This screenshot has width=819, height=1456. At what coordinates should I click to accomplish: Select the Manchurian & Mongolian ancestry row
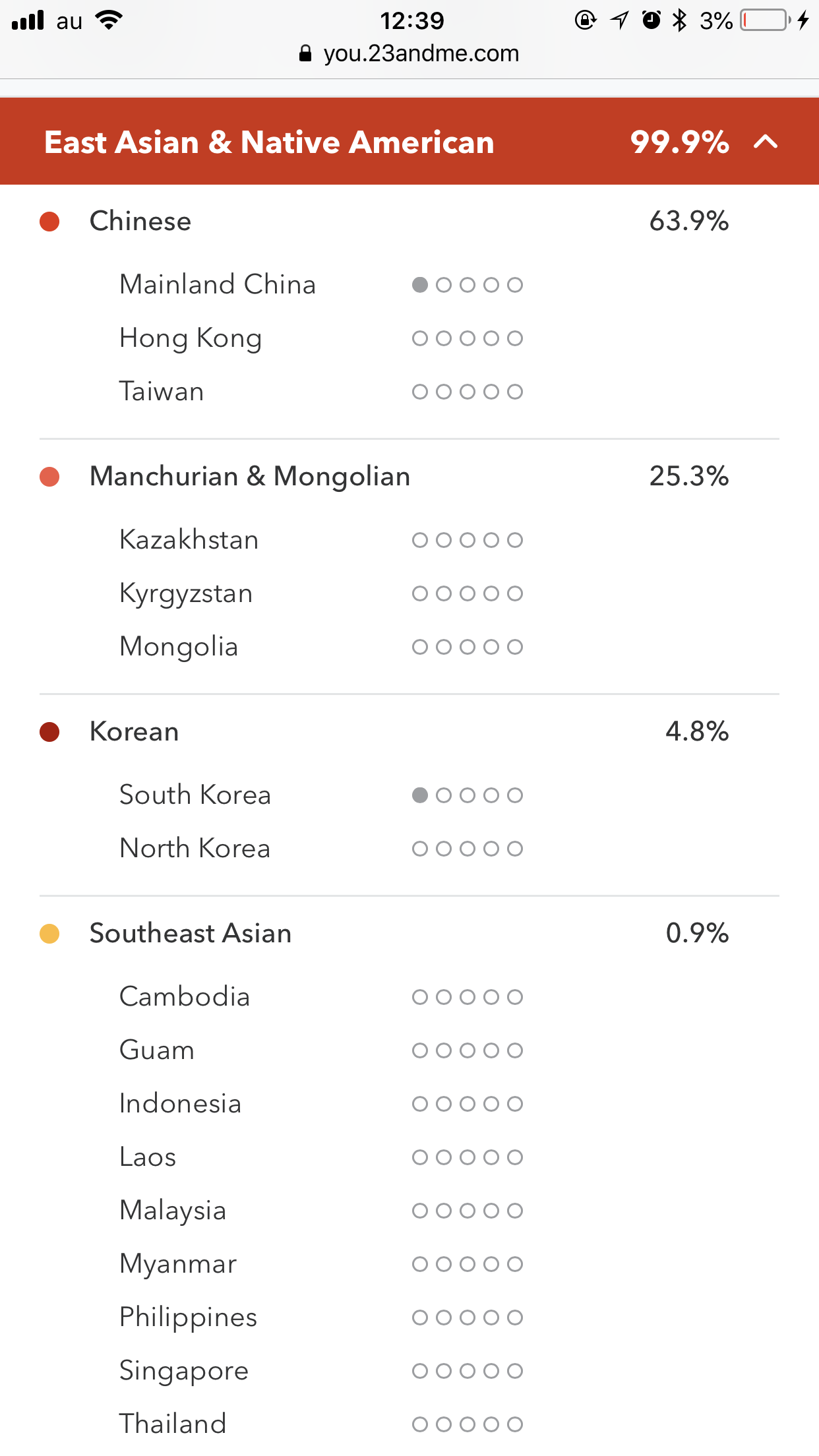pos(409,476)
